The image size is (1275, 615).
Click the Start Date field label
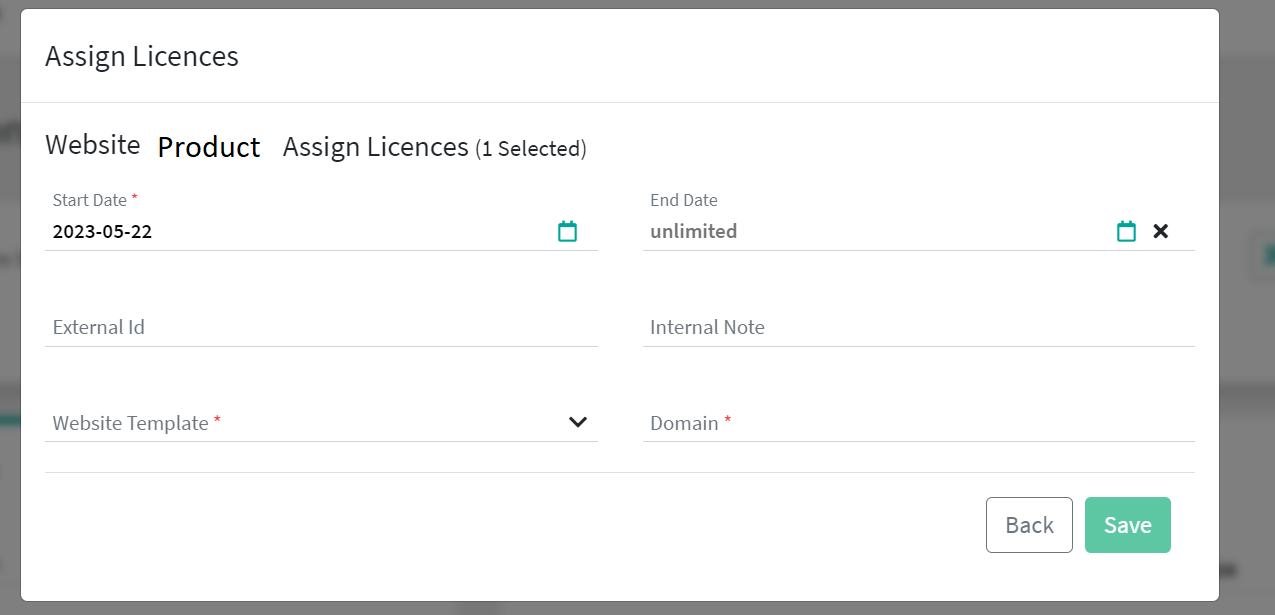[x=90, y=200]
